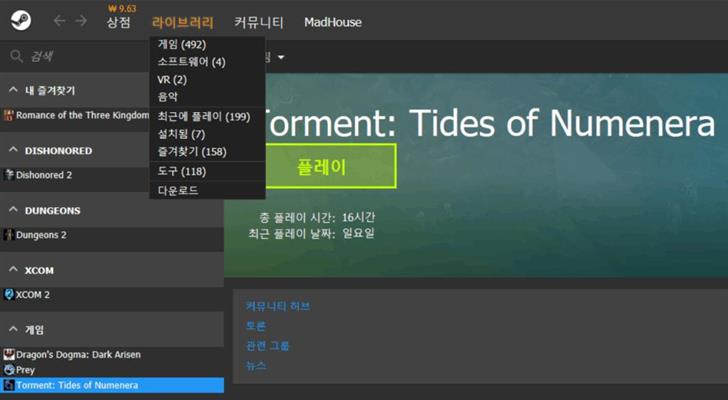This screenshot has height=400, width=728.
Task: Click the search magnifier icon
Action: pos(16,57)
